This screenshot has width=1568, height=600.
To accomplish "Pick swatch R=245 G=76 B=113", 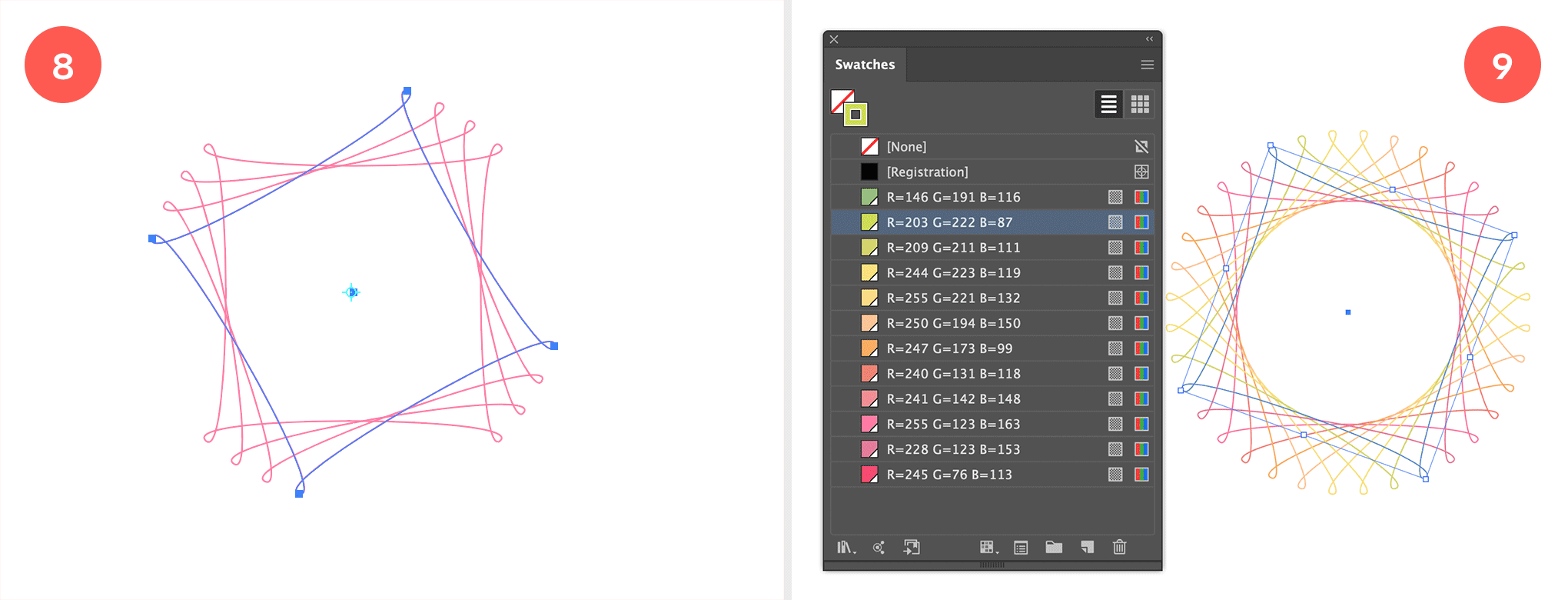I will click(x=992, y=475).
